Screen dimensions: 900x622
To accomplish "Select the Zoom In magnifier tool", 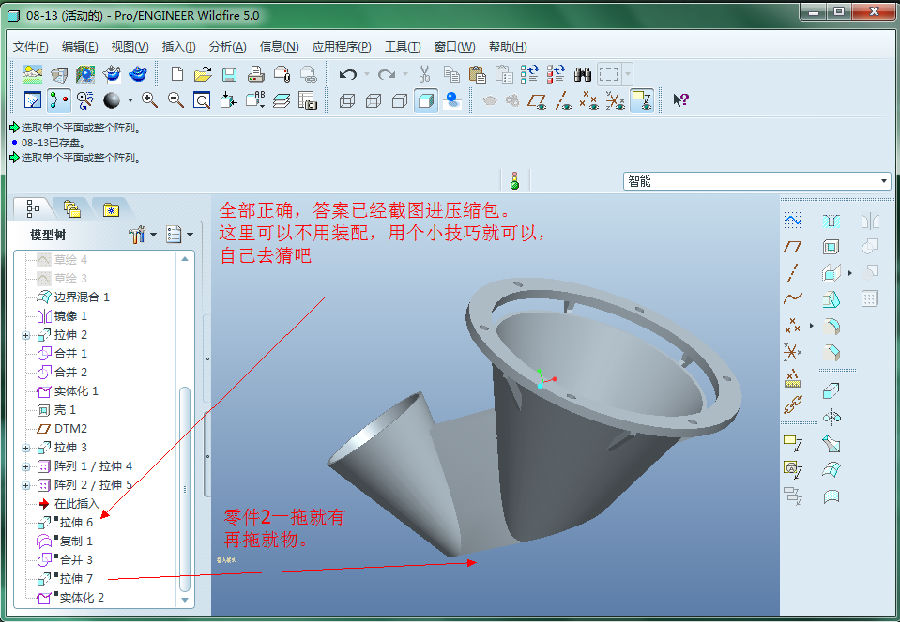I will [x=150, y=100].
